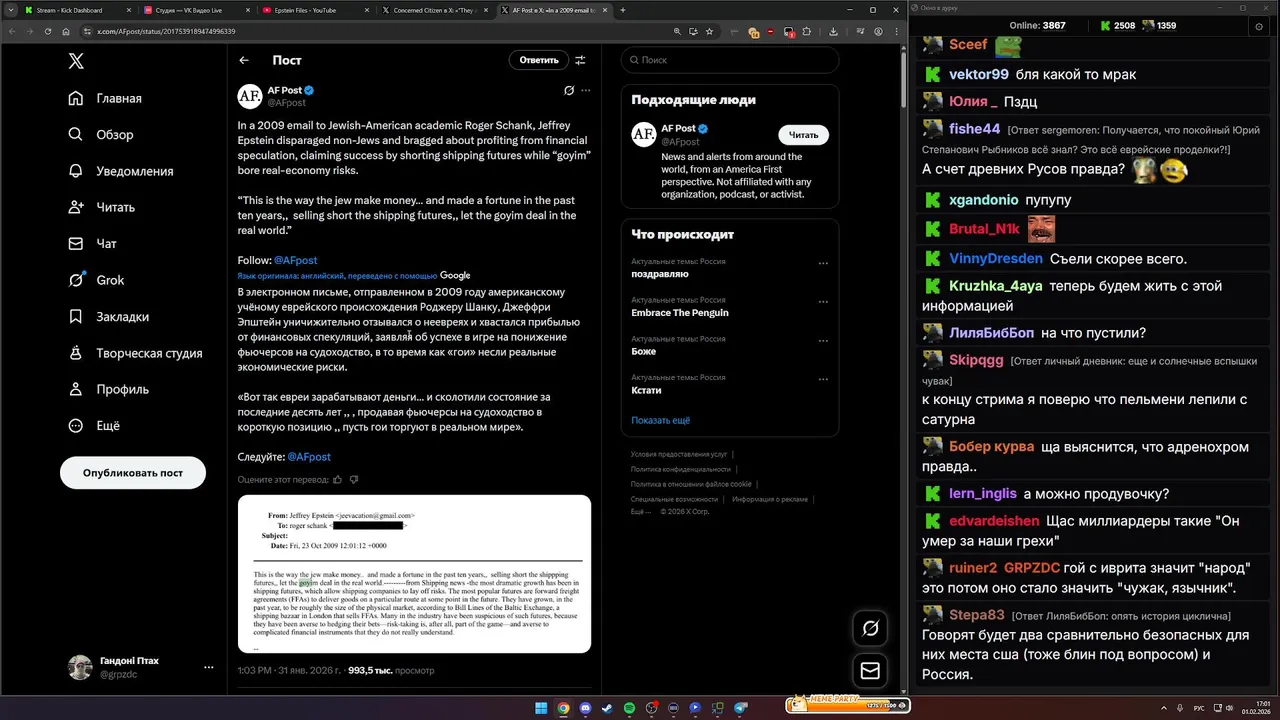Viewport: 1280px width, 720px height.
Task: Bookmark this page with the star
Action: click(709, 31)
